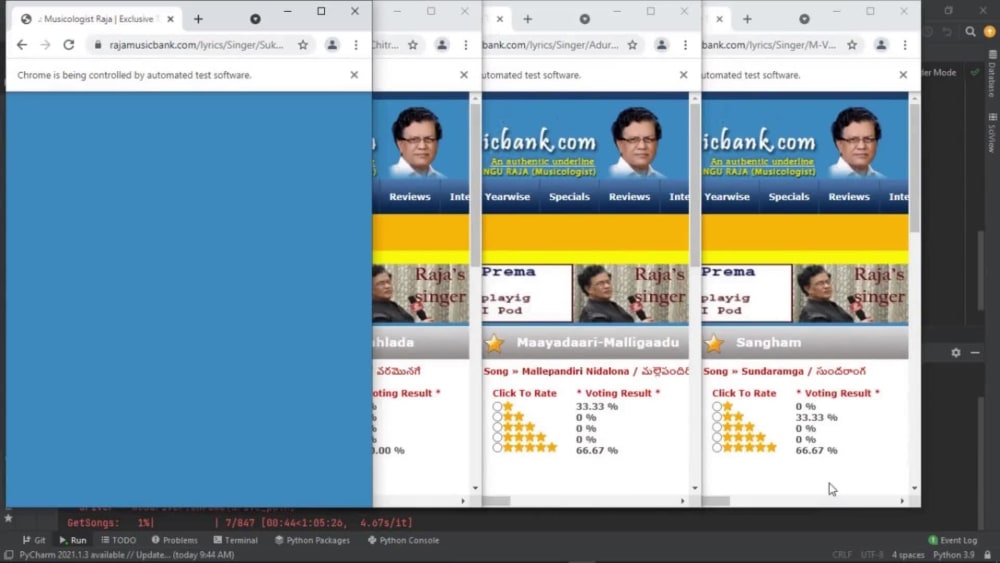Select two-star rating radio for Mallepandiri Nidalona
This screenshot has height=563, width=1000.
point(497,417)
